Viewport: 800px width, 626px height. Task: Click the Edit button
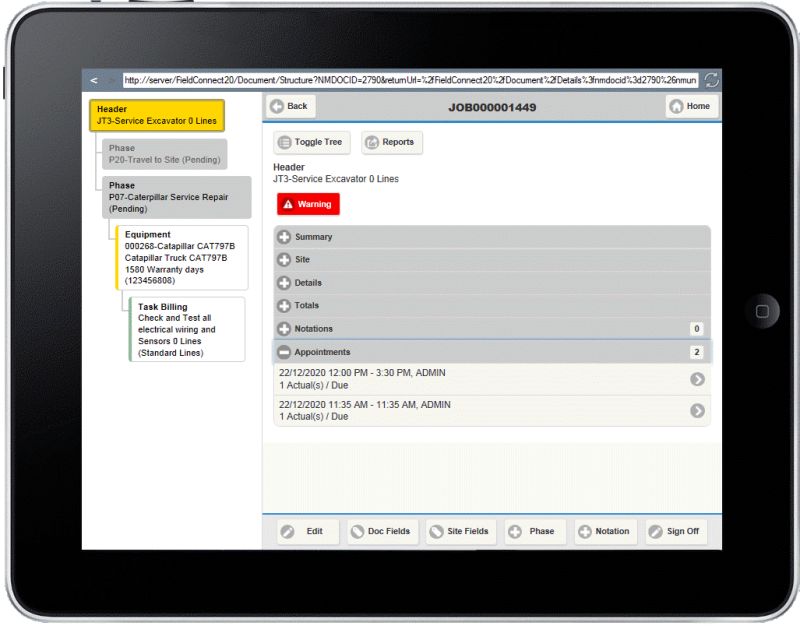(x=308, y=532)
